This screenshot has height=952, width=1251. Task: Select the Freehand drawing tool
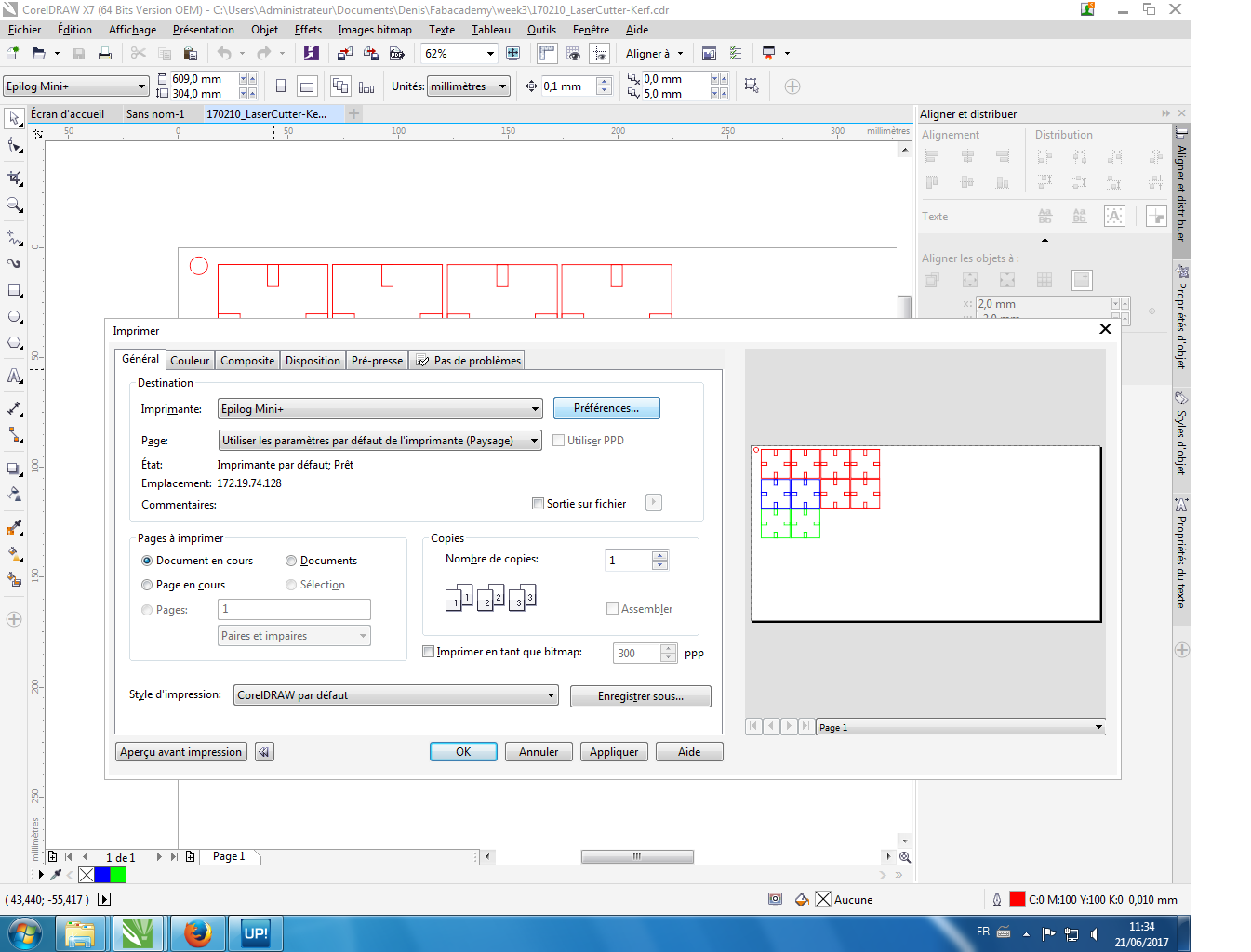[14, 237]
